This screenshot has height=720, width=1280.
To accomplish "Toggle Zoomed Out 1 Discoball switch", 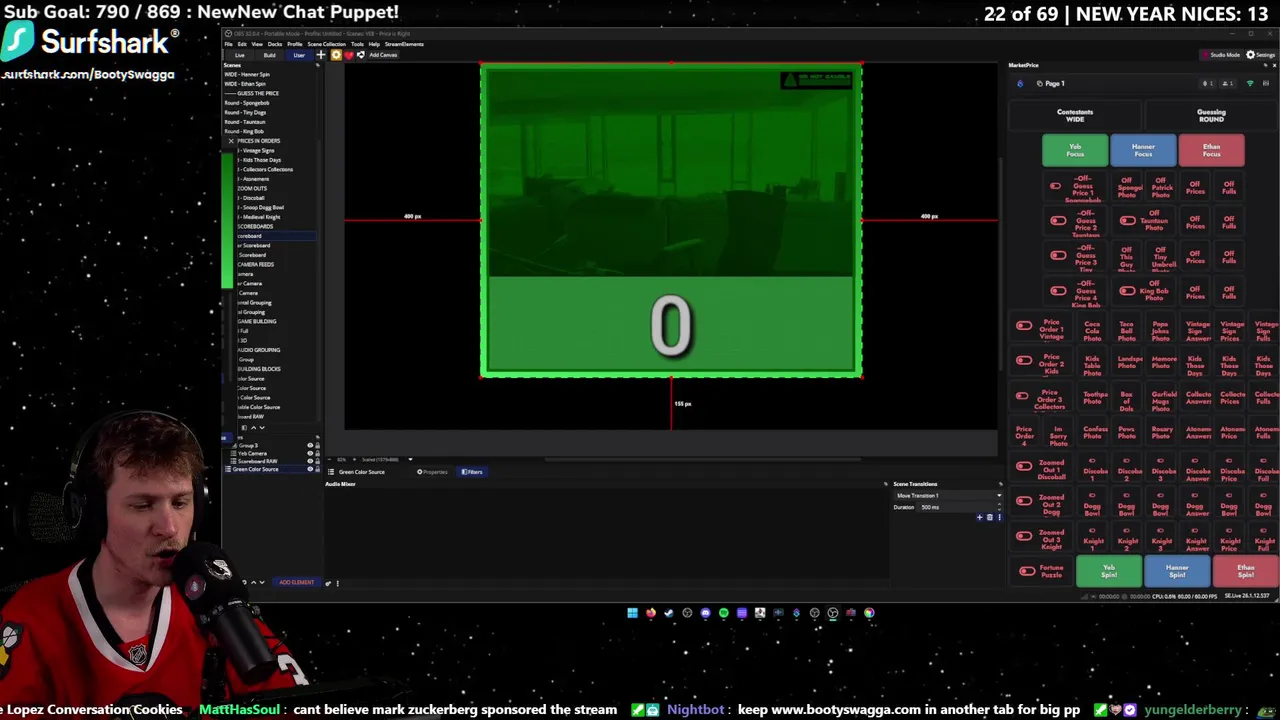I will [x=1024, y=466].
